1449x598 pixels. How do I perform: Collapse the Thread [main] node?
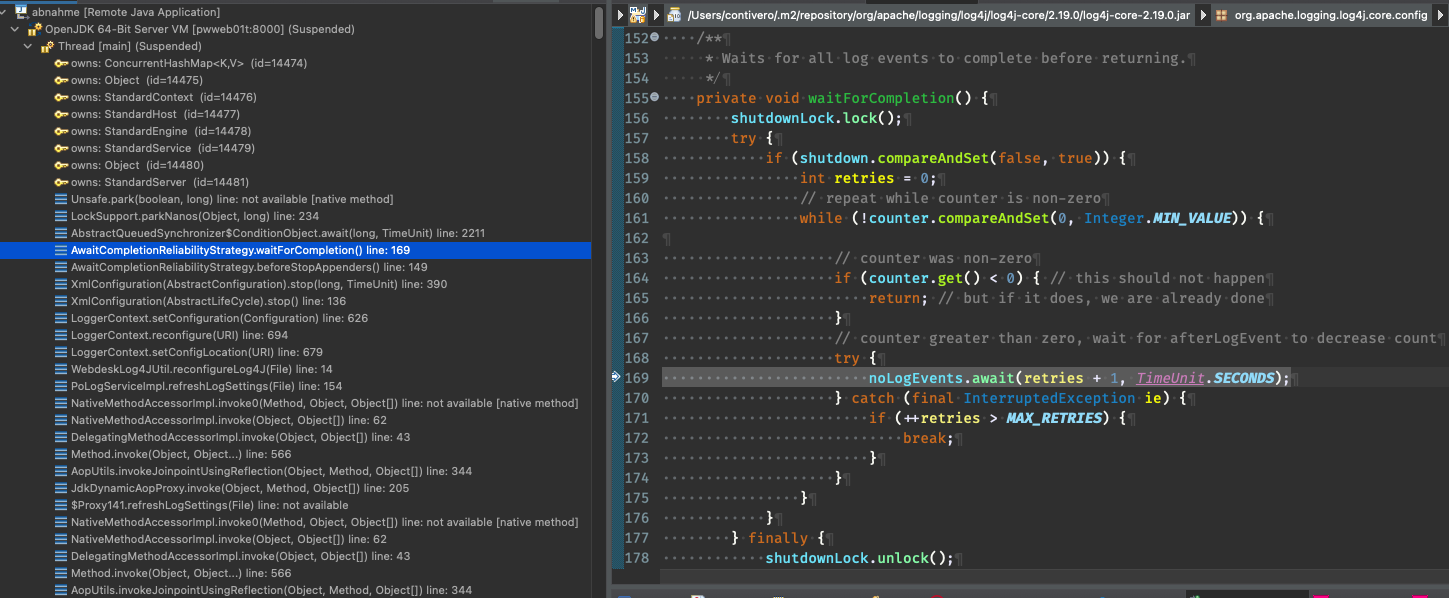(x=30, y=46)
